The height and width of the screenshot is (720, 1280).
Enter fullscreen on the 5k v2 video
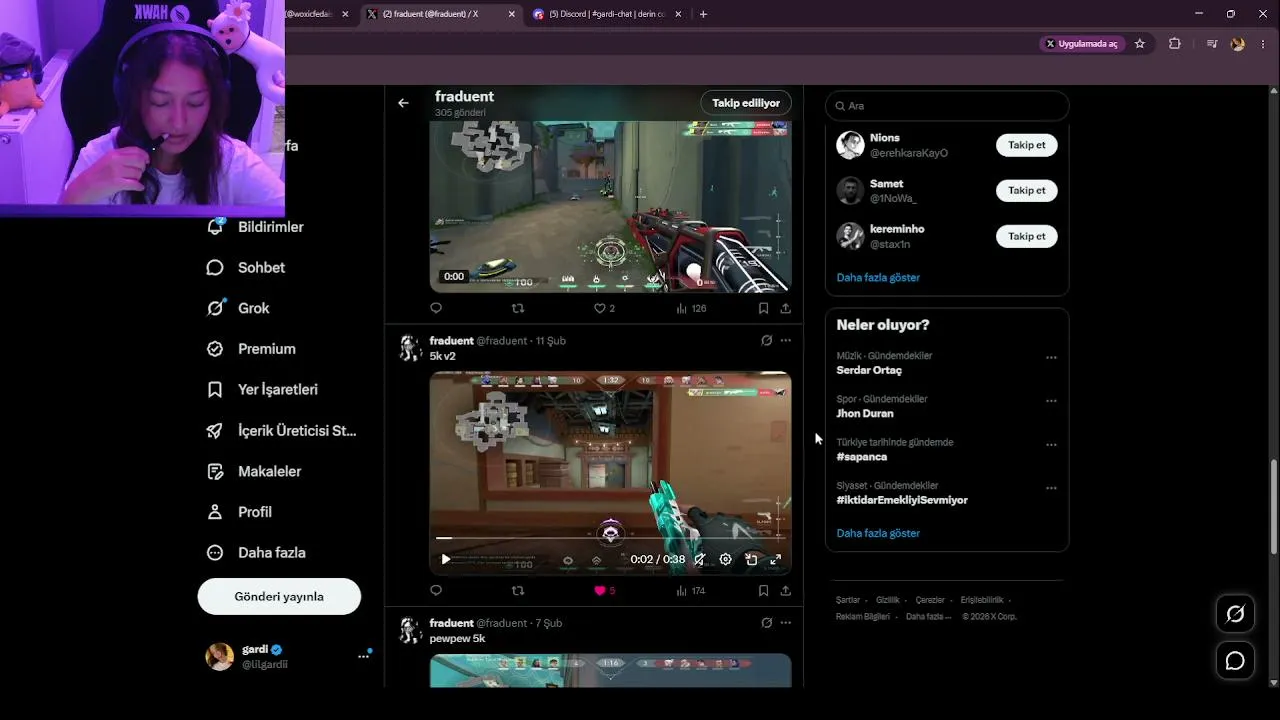tap(775, 560)
